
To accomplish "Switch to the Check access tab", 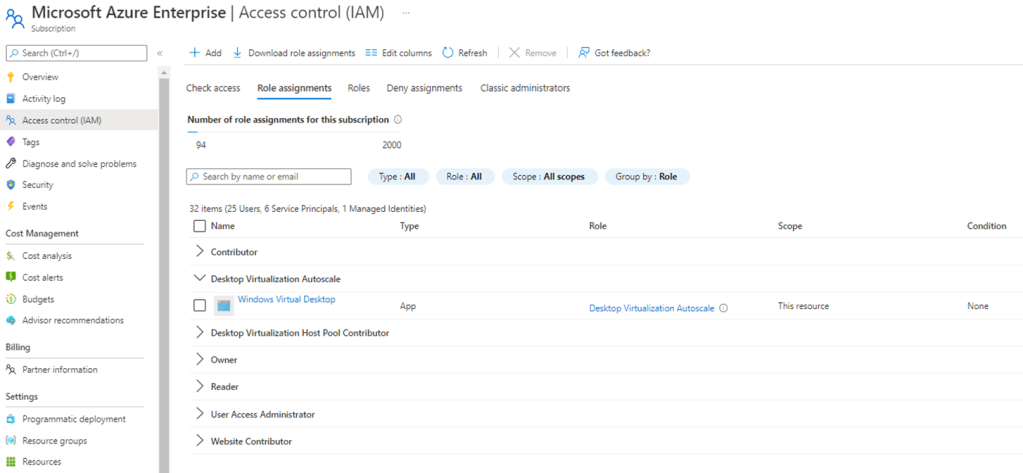I will click(213, 88).
